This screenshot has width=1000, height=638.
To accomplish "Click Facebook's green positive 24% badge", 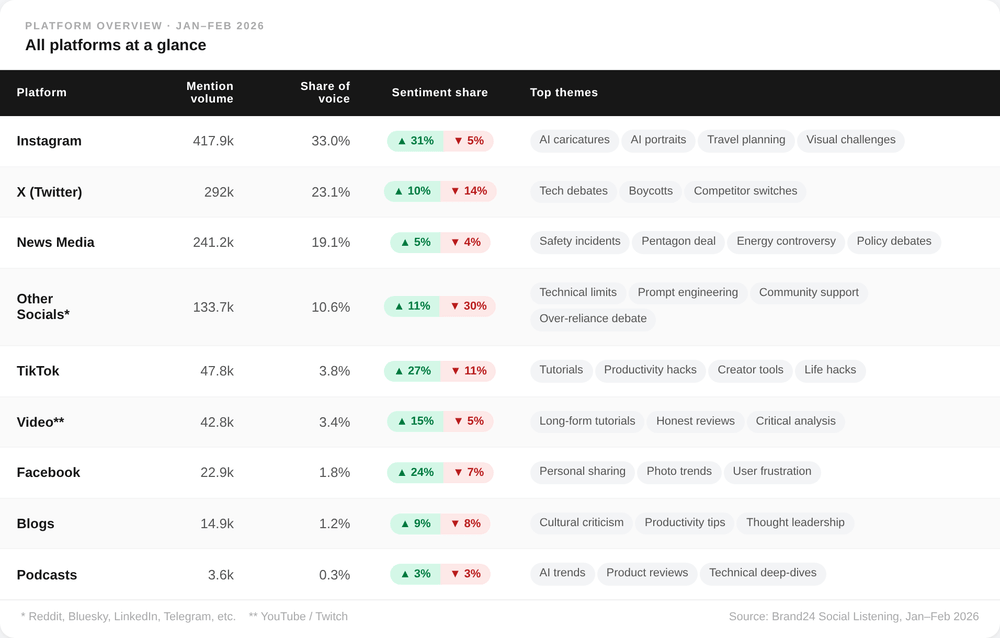I will [415, 472].
